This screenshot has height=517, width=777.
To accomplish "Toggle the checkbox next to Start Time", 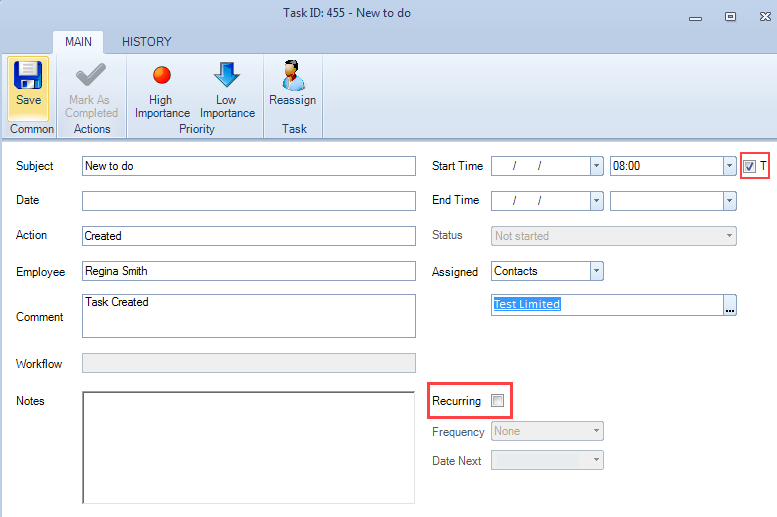I will [x=749, y=166].
